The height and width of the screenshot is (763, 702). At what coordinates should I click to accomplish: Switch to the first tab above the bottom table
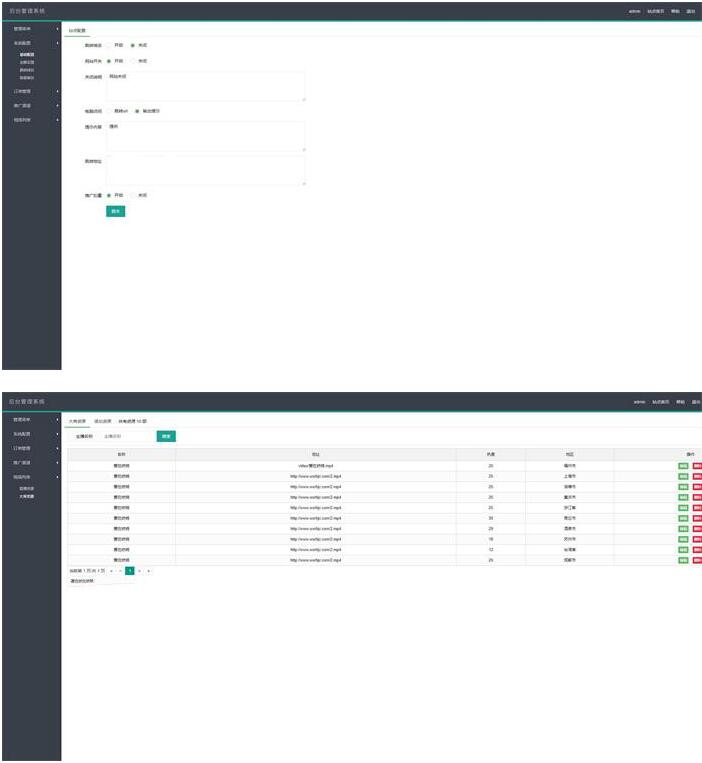pos(77,421)
